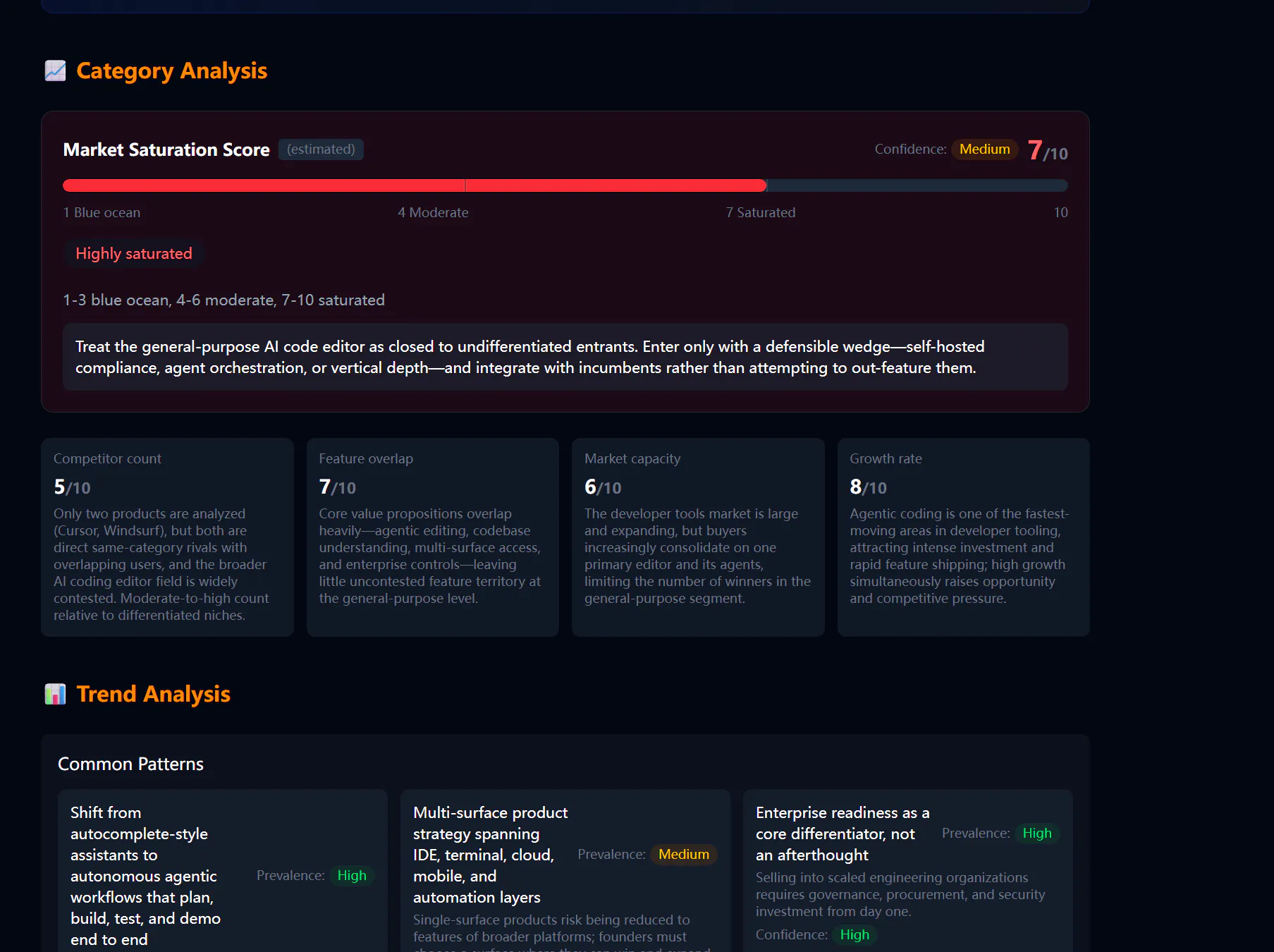Click the 7/10 feature overlap score
1274x952 pixels.
[x=337, y=487]
